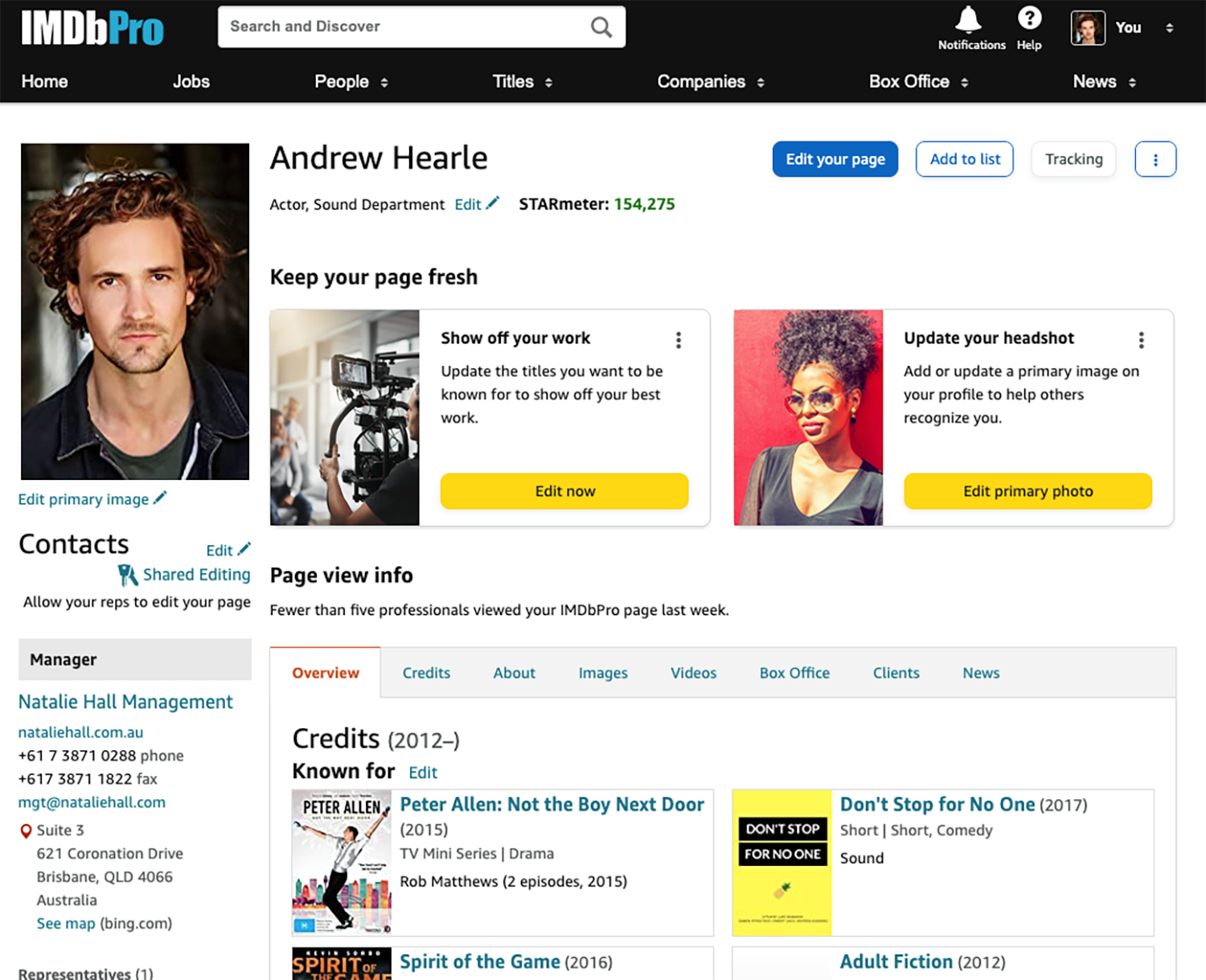1206x980 pixels.
Task: Click the Spirit of the Game poster thumbnail
Action: point(342,964)
